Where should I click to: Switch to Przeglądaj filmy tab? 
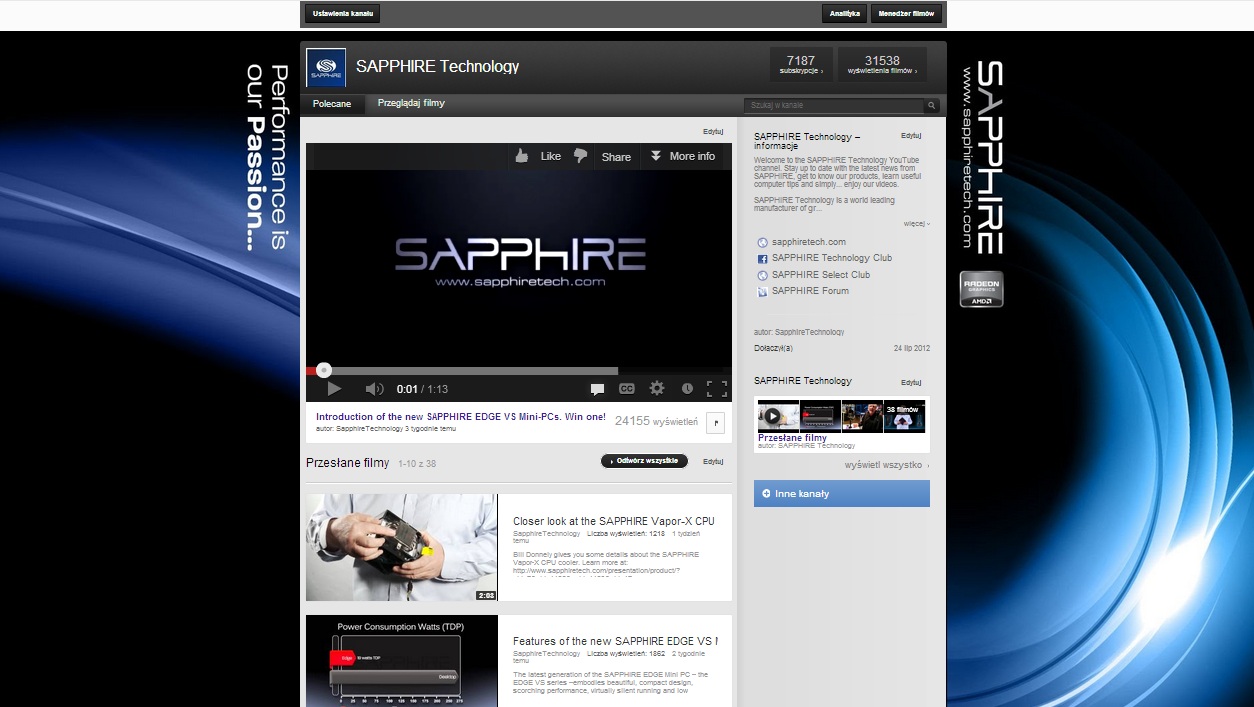click(x=411, y=103)
